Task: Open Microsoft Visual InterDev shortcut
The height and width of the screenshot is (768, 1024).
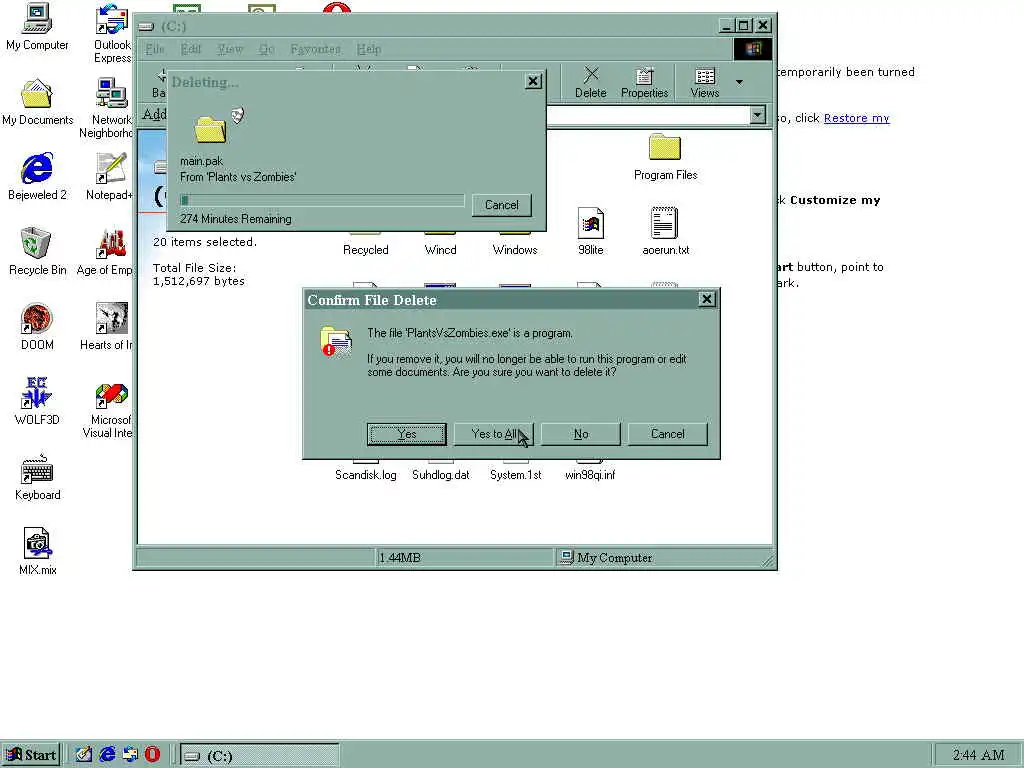Action: click(x=108, y=408)
